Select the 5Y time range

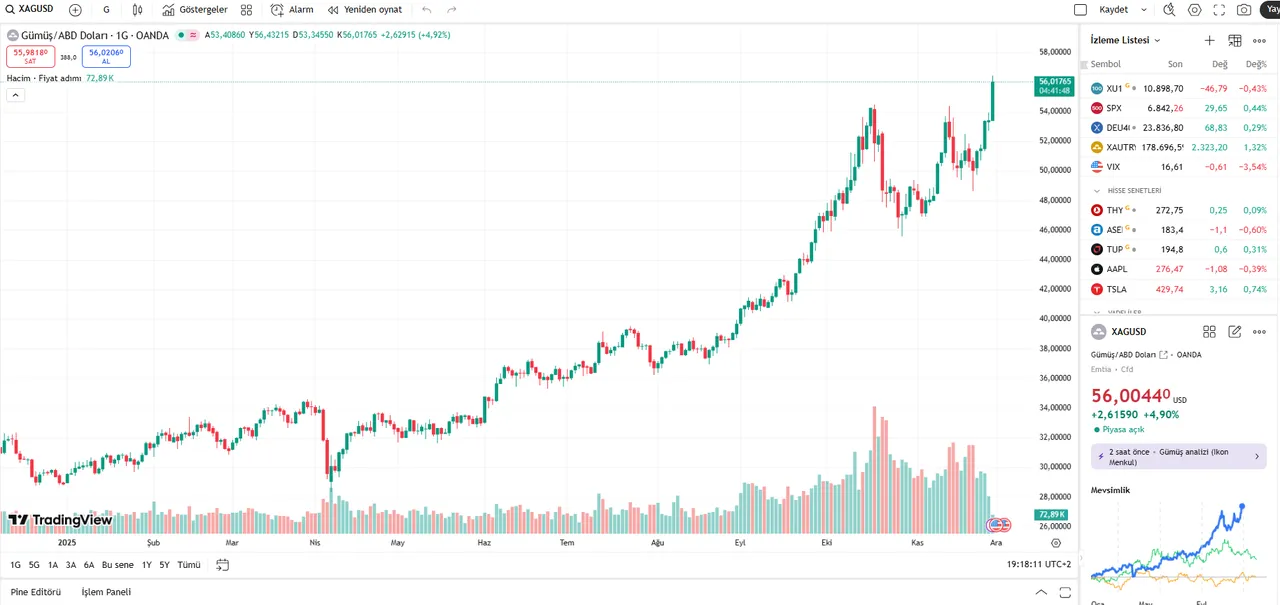164,565
